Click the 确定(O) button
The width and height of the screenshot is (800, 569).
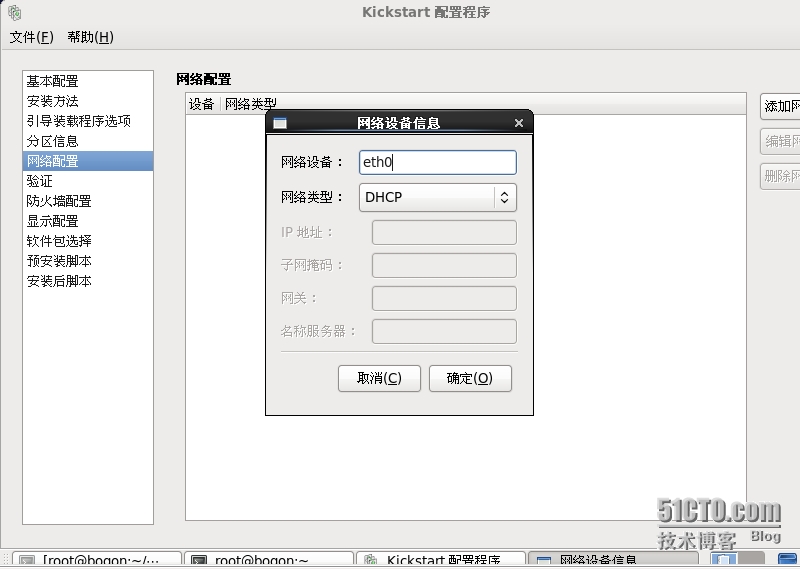click(470, 379)
